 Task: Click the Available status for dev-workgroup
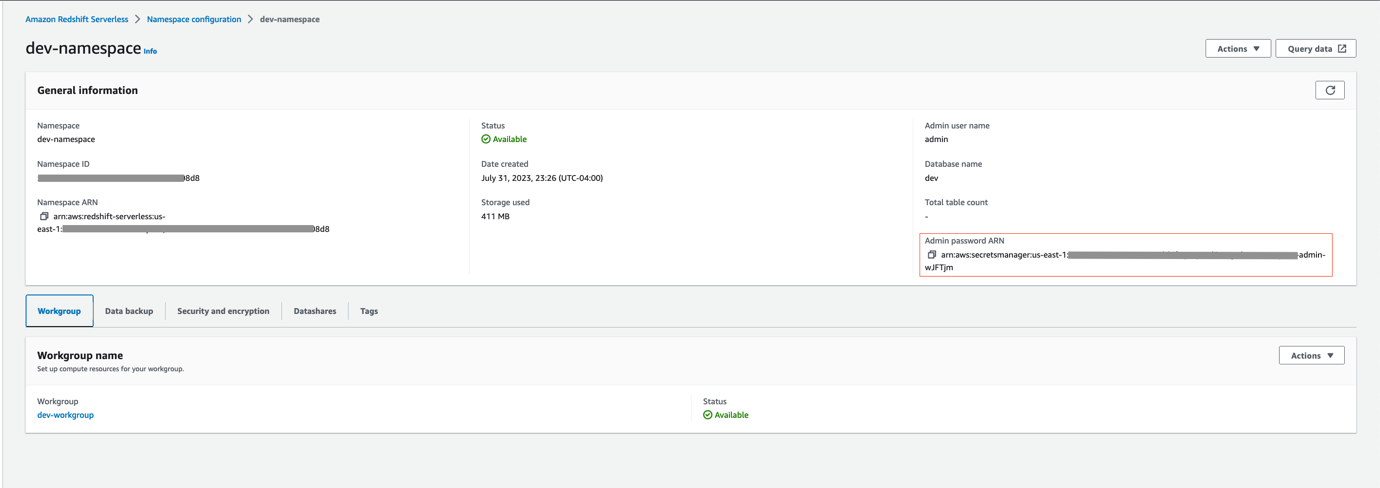[x=726, y=415]
